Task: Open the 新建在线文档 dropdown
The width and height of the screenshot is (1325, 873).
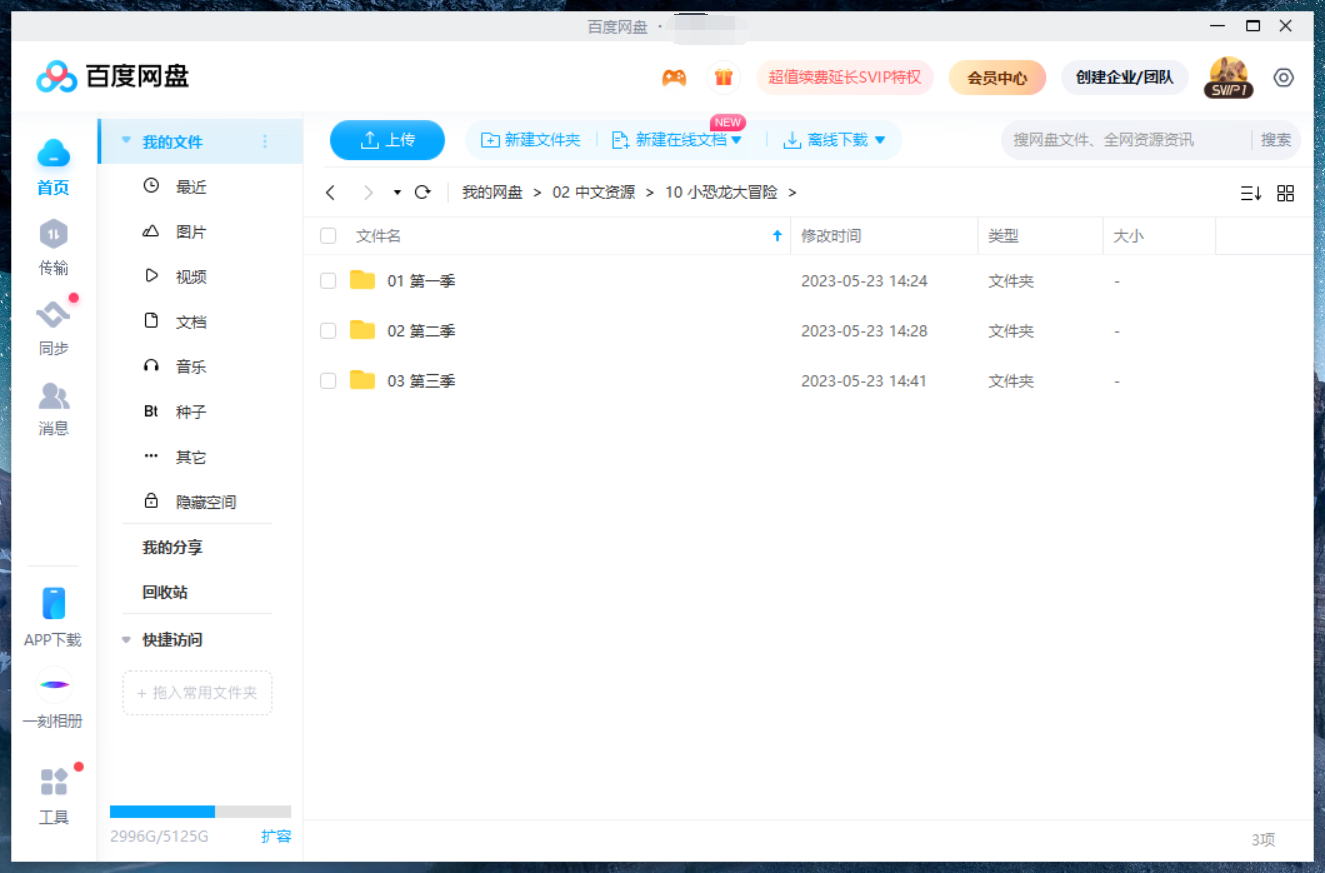Action: 736,140
